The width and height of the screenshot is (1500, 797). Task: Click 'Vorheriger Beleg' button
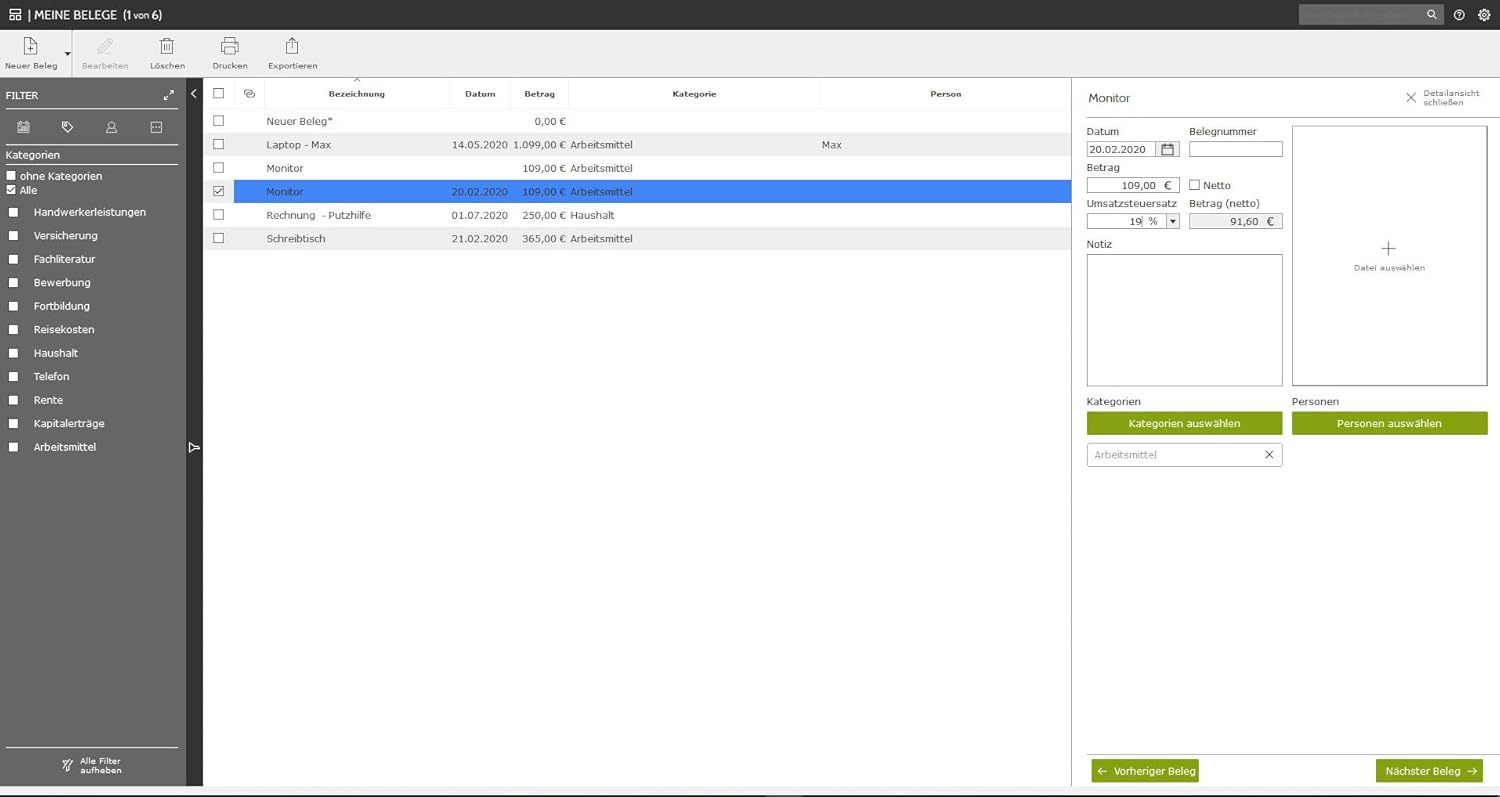(x=1145, y=771)
